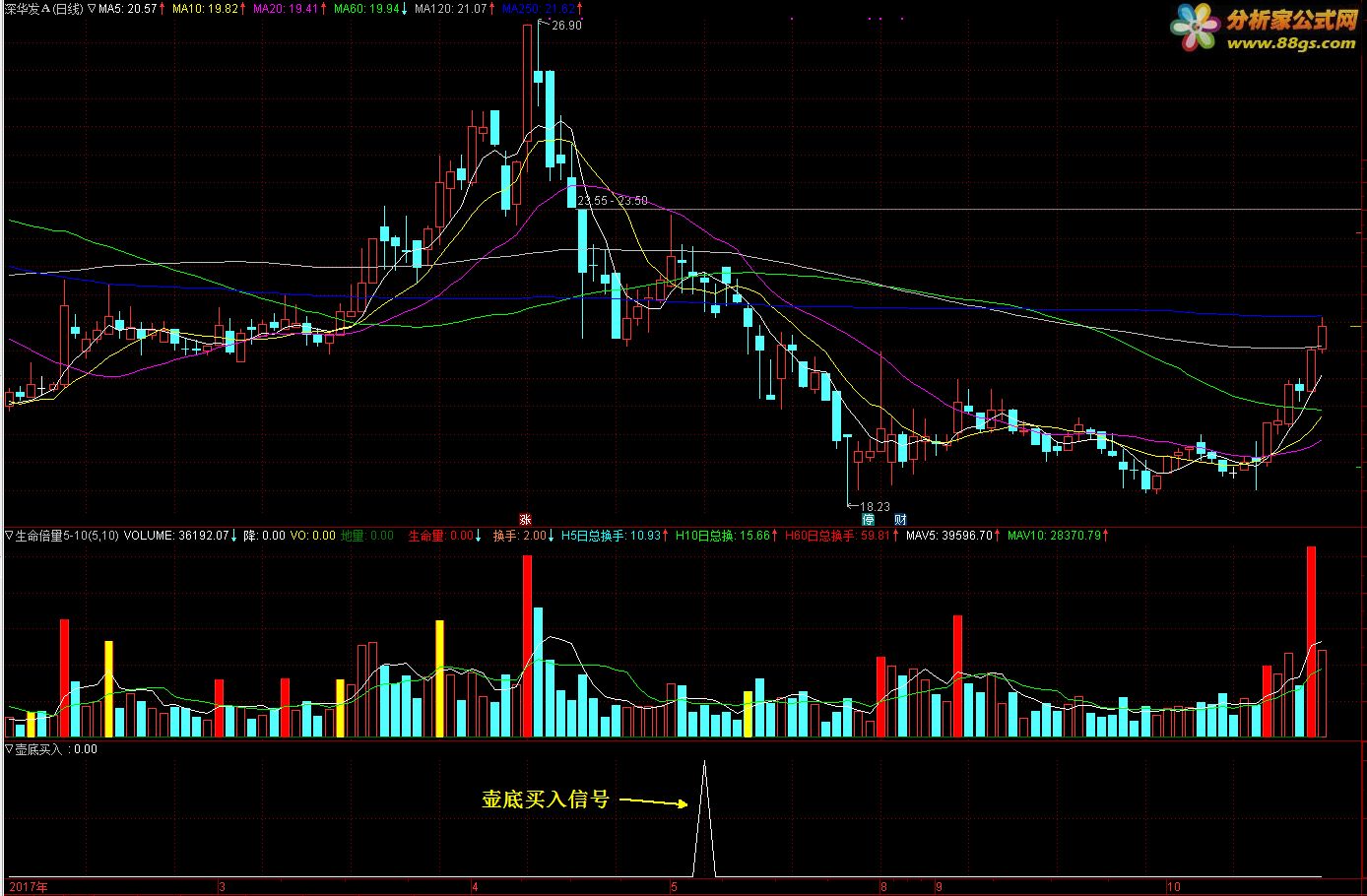The height and width of the screenshot is (896, 1367).
Task: Expand the MA indicator triangle beside MA5
Action: tap(92, 9)
